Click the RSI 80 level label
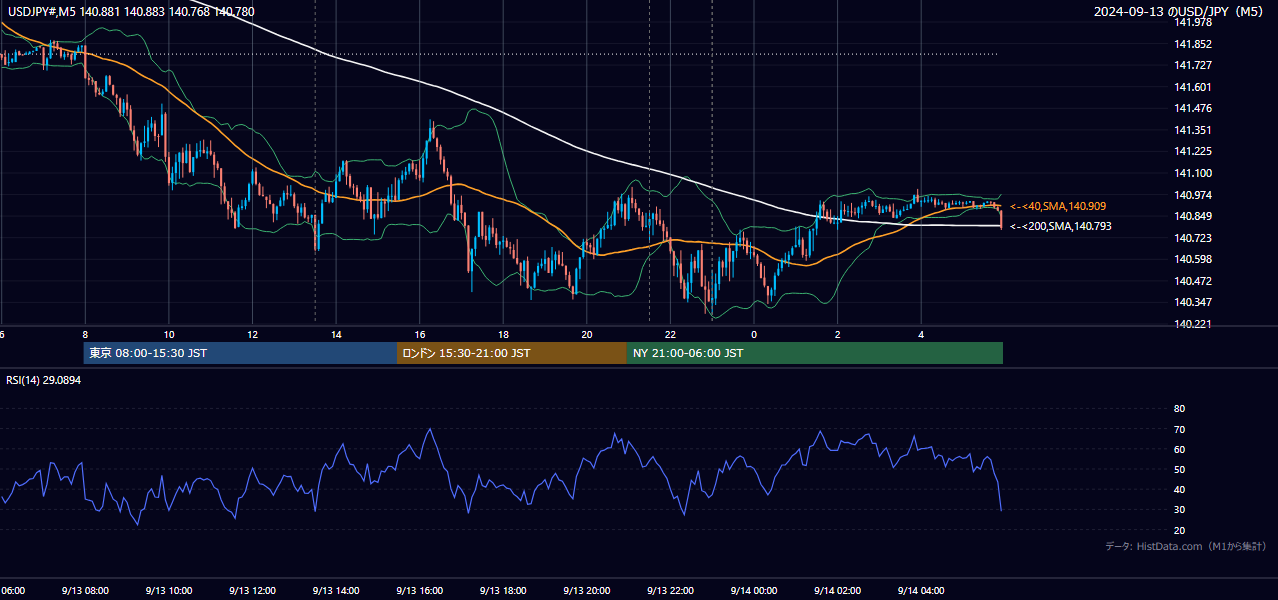This screenshot has height=600, width=1278. pyautogui.click(x=1179, y=409)
